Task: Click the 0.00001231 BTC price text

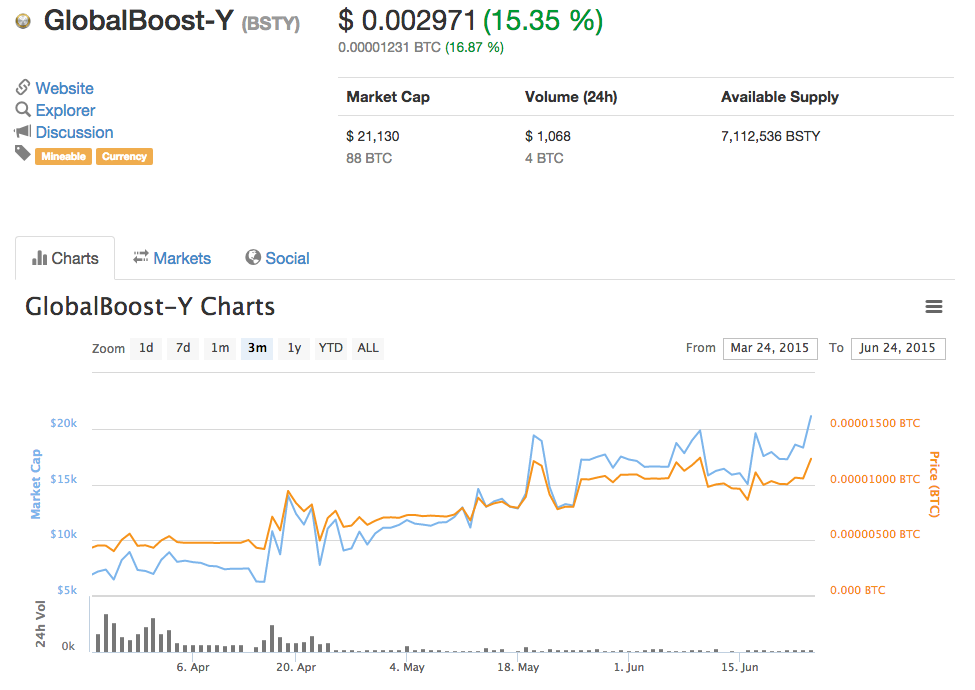Action: [x=389, y=47]
